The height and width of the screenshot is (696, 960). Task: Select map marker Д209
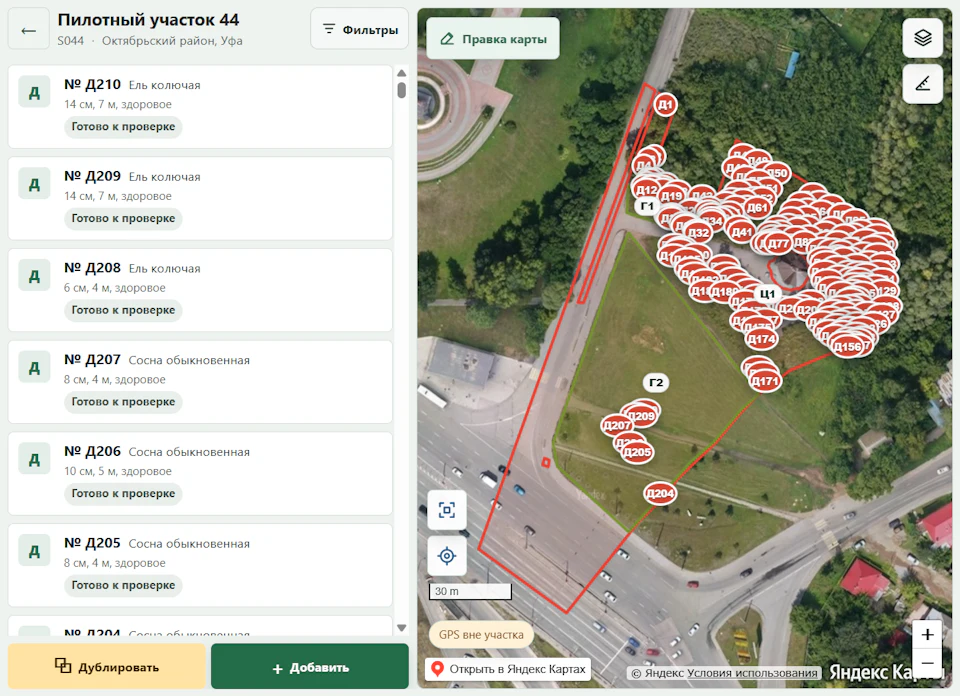642,416
